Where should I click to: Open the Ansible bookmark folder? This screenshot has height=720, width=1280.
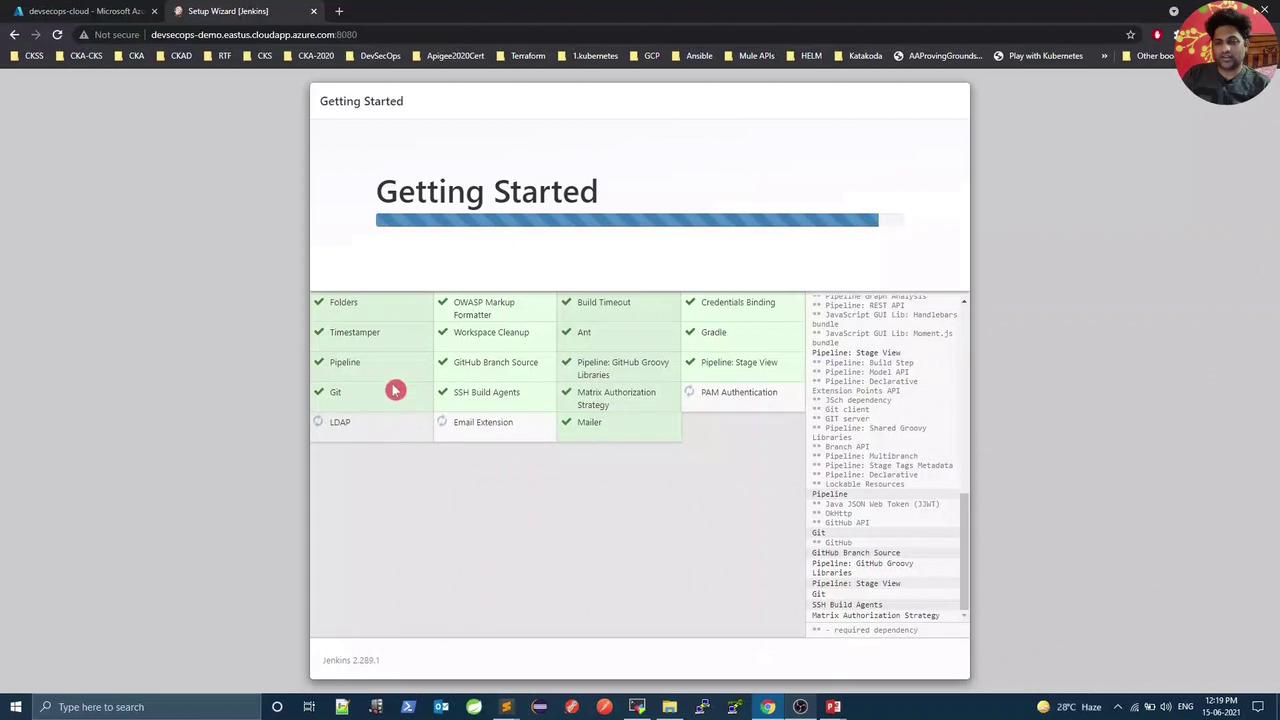pos(692,56)
